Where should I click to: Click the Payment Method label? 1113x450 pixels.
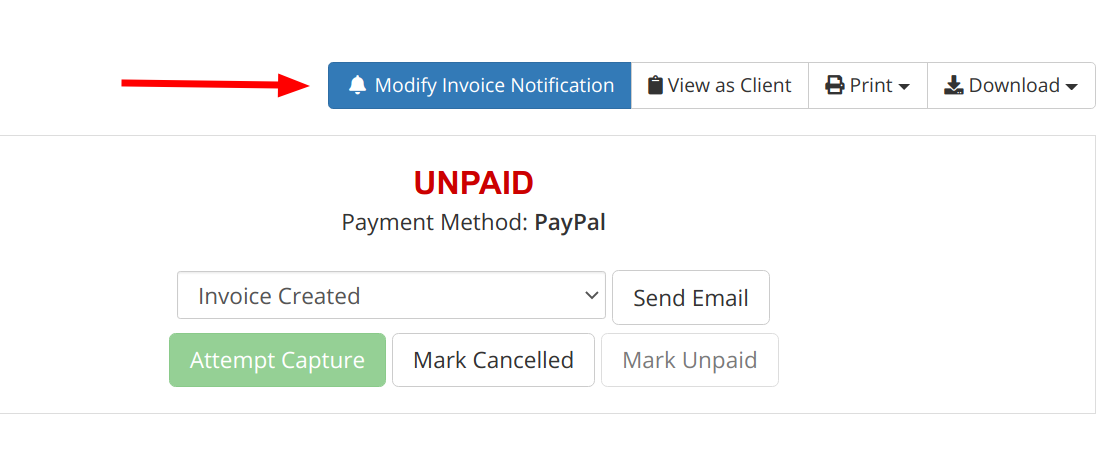tap(435, 223)
